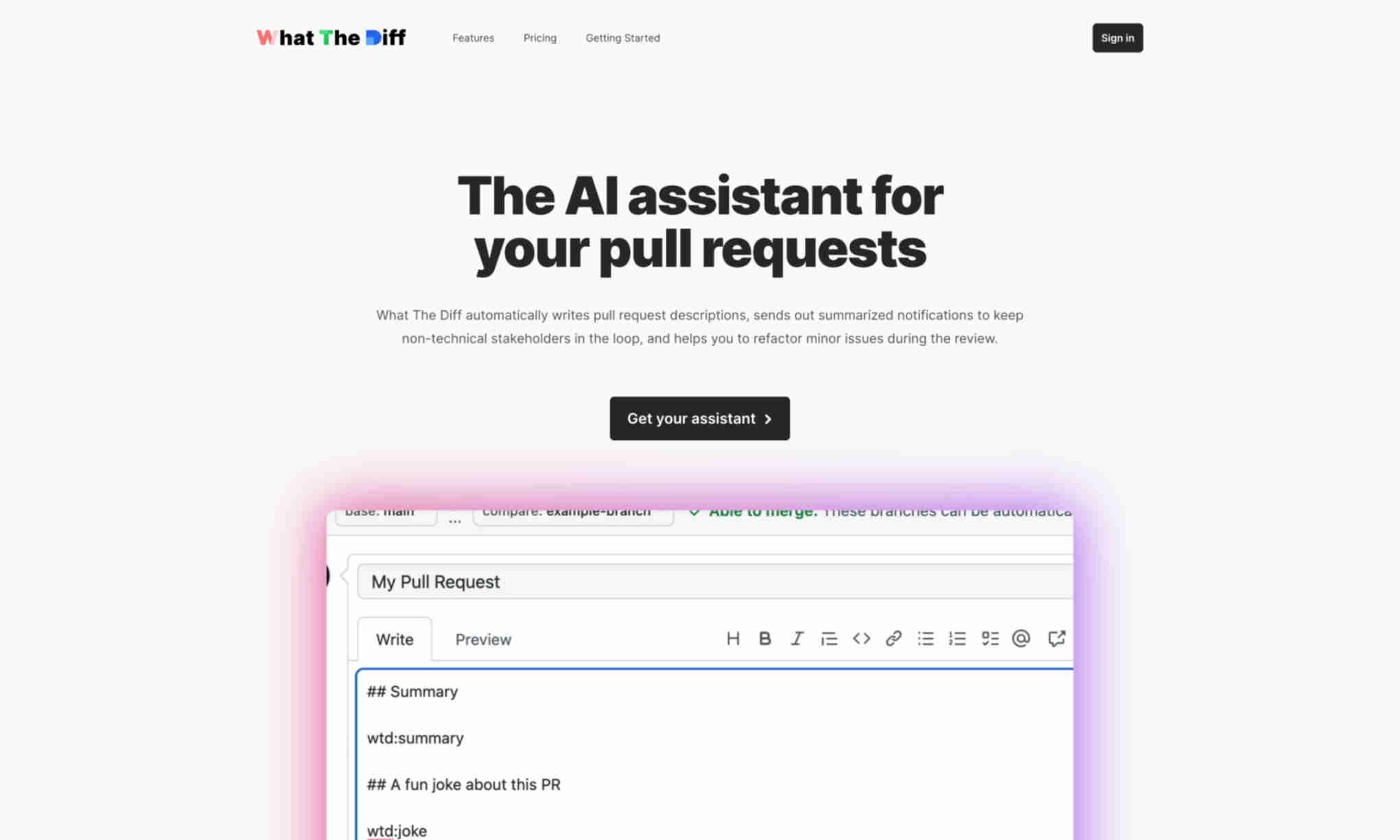The width and height of the screenshot is (1400, 840).
Task: Click on the Features menu item
Action: coord(473,37)
